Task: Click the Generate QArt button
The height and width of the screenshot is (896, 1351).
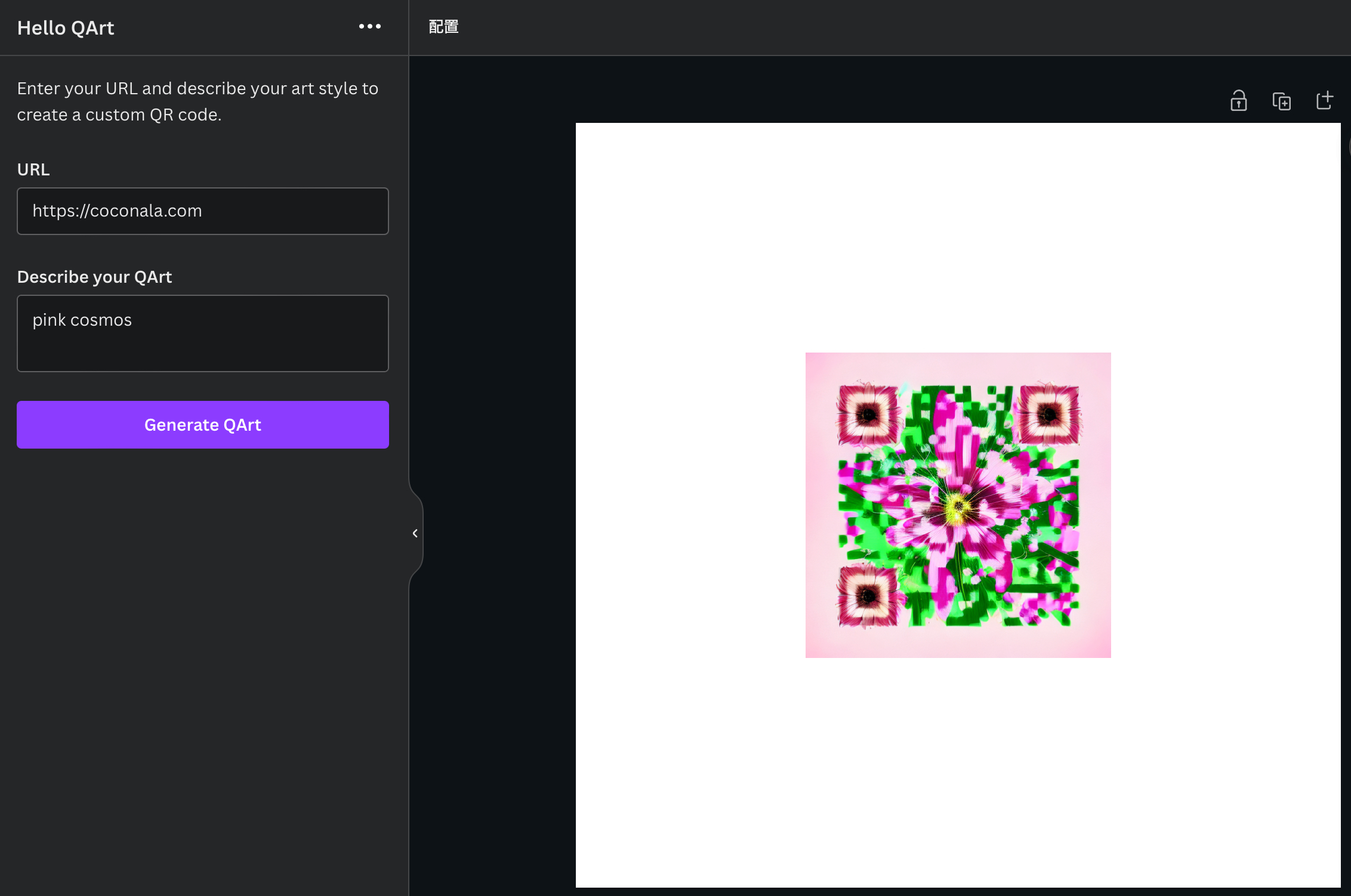Action: tap(203, 425)
